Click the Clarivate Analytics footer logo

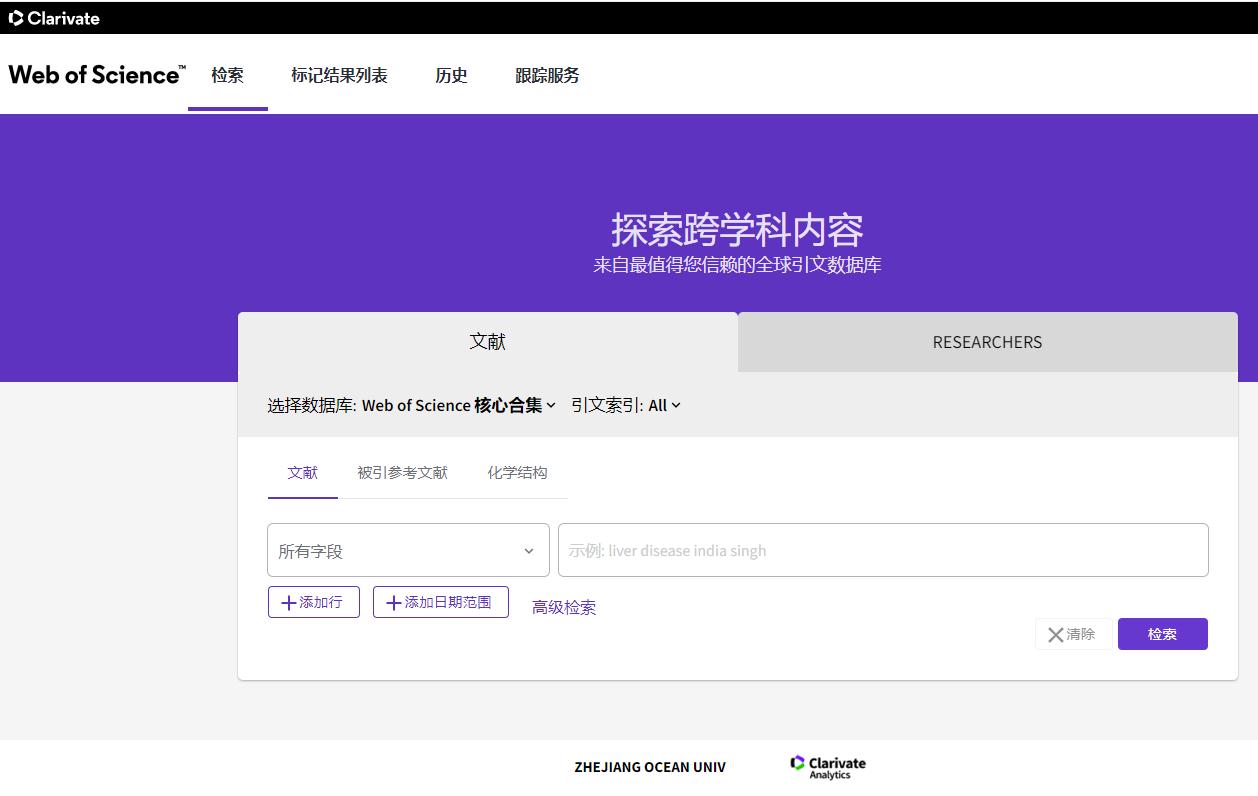coord(828,767)
